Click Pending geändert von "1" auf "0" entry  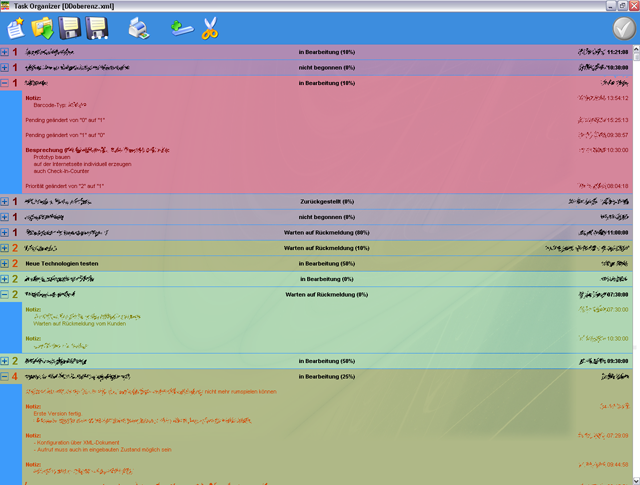65,135
